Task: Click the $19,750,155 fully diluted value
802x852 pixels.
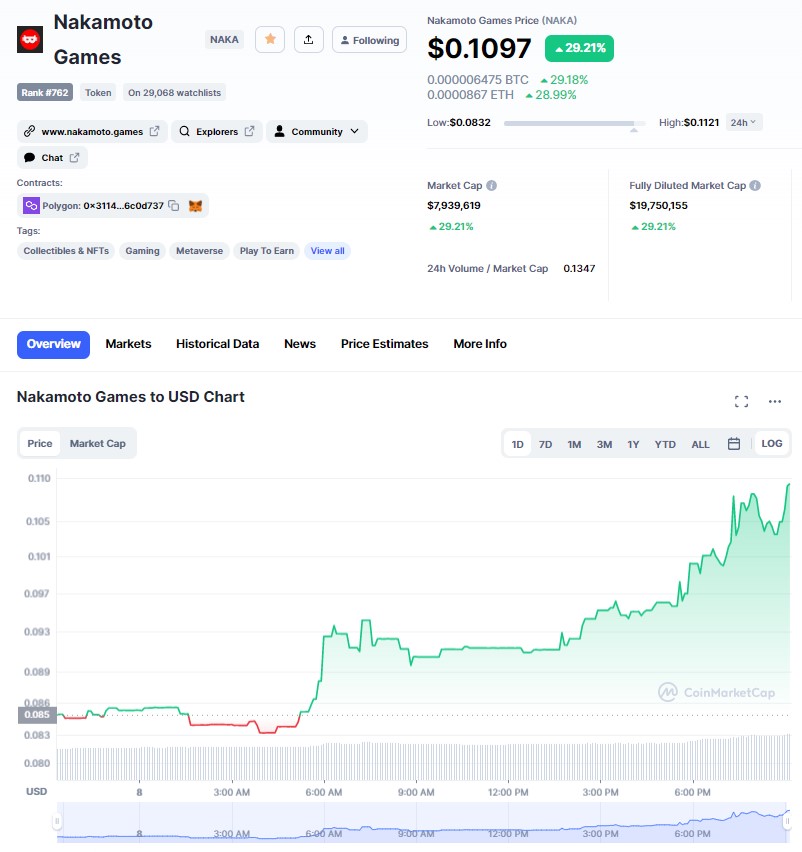Action: click(658, 205)
